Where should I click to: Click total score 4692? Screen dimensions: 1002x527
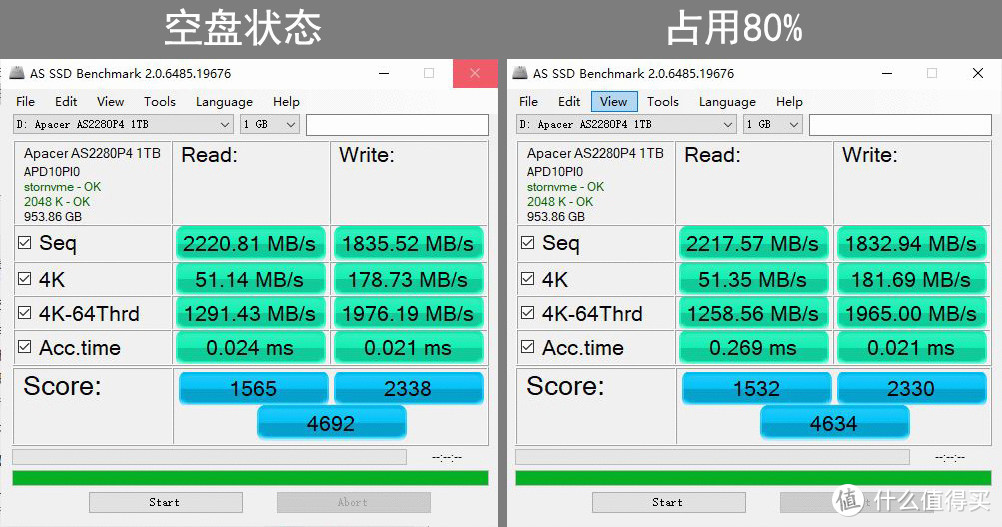[331, 423]
